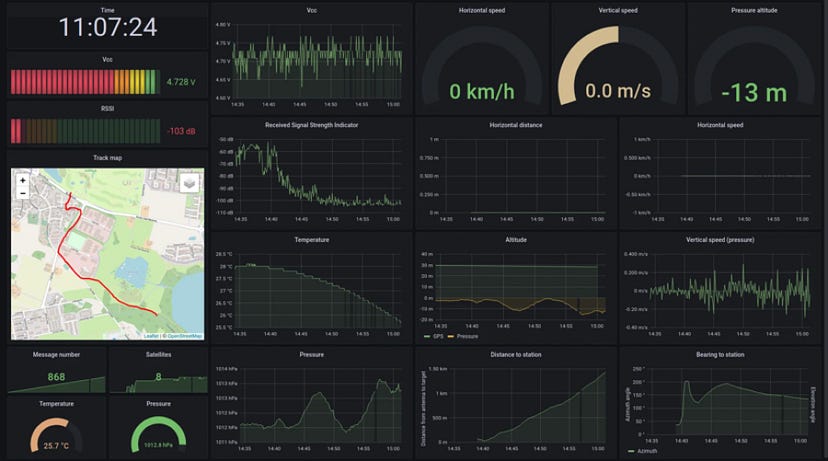This screenshot has height=461, width=828.
Task: Click the 11:07:24 clock value
Action: pos(108,27)
